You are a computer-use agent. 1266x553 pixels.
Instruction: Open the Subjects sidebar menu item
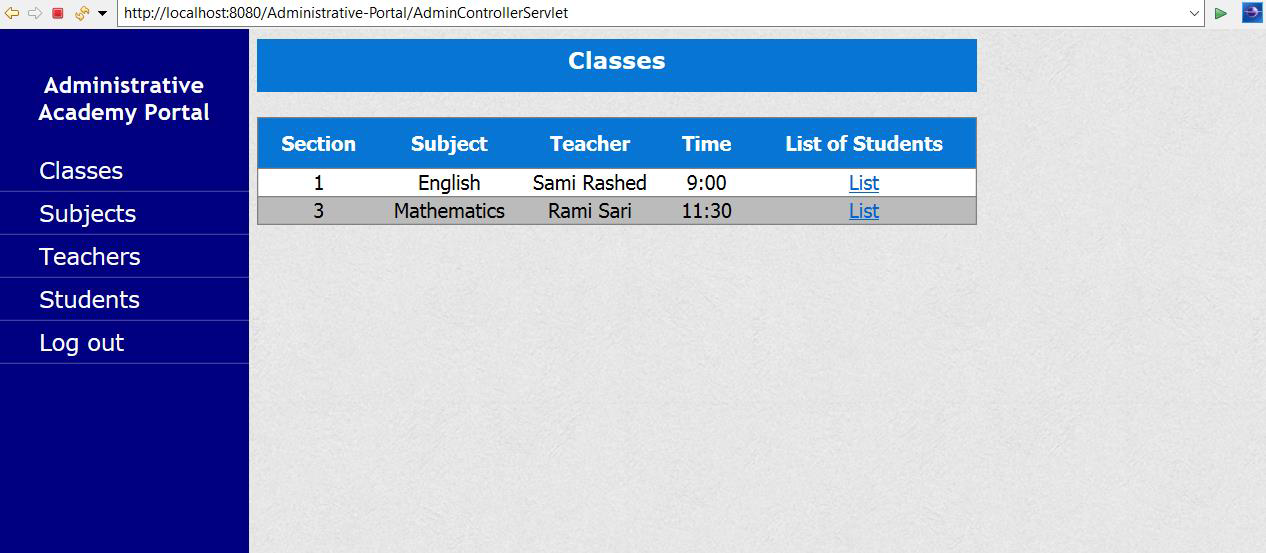87,214
